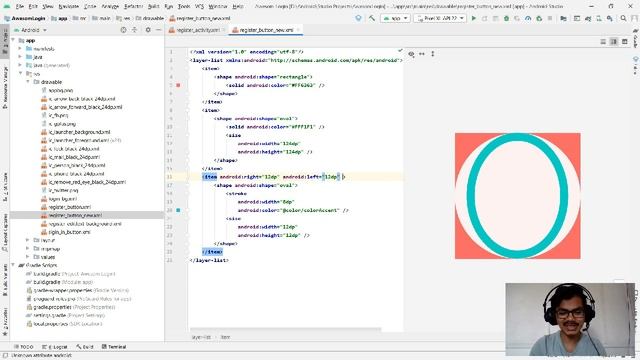Image resolution: width=640 pixels, height=360 pixels.
Task: Open the AVD Manager toolbar icon
Action: [599, 18]
